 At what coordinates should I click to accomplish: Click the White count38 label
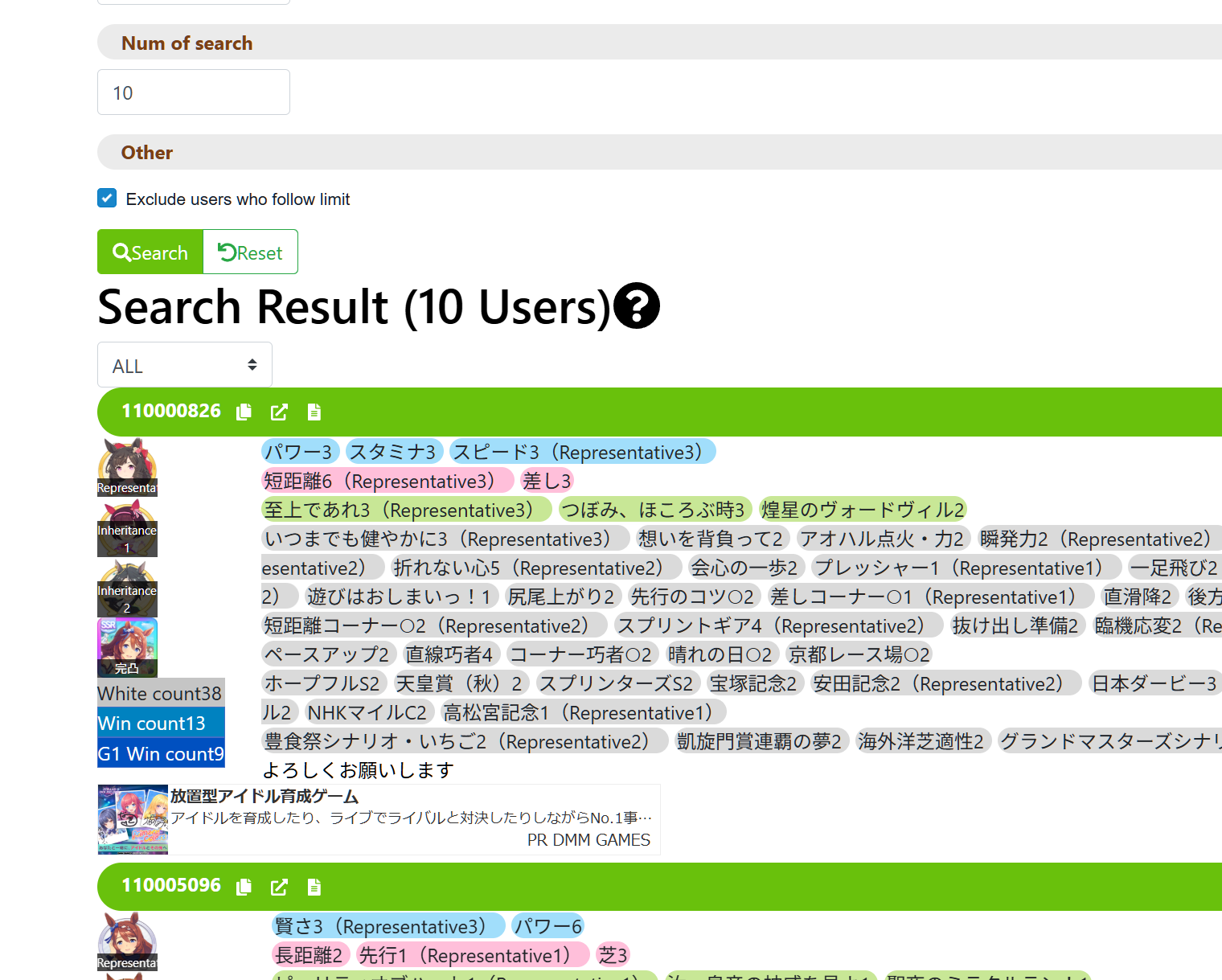(x=160, y=693)
